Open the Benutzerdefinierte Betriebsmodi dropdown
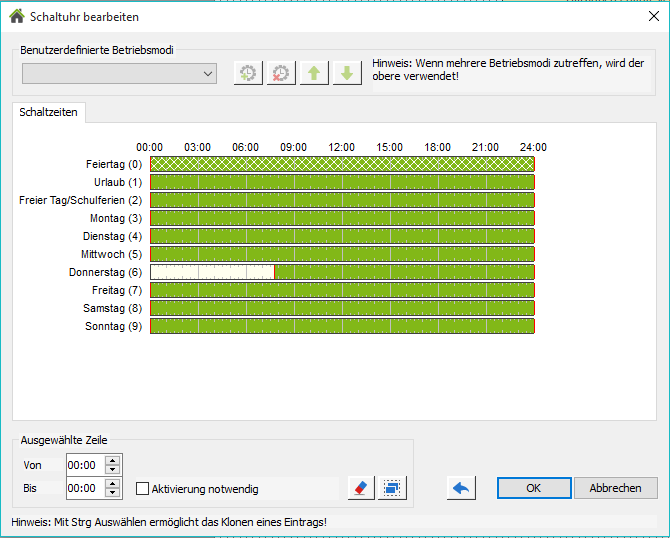Image resolution: width=670 pixels, height=538 pixels. (119, 73)
